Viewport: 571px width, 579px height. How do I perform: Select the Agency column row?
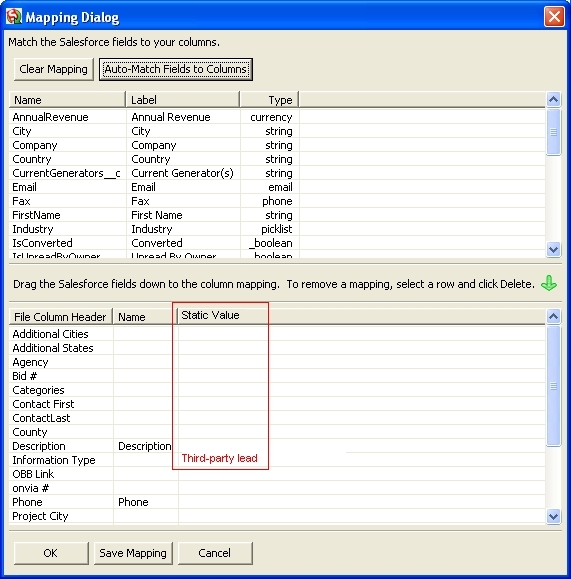(x=277, y=362)
